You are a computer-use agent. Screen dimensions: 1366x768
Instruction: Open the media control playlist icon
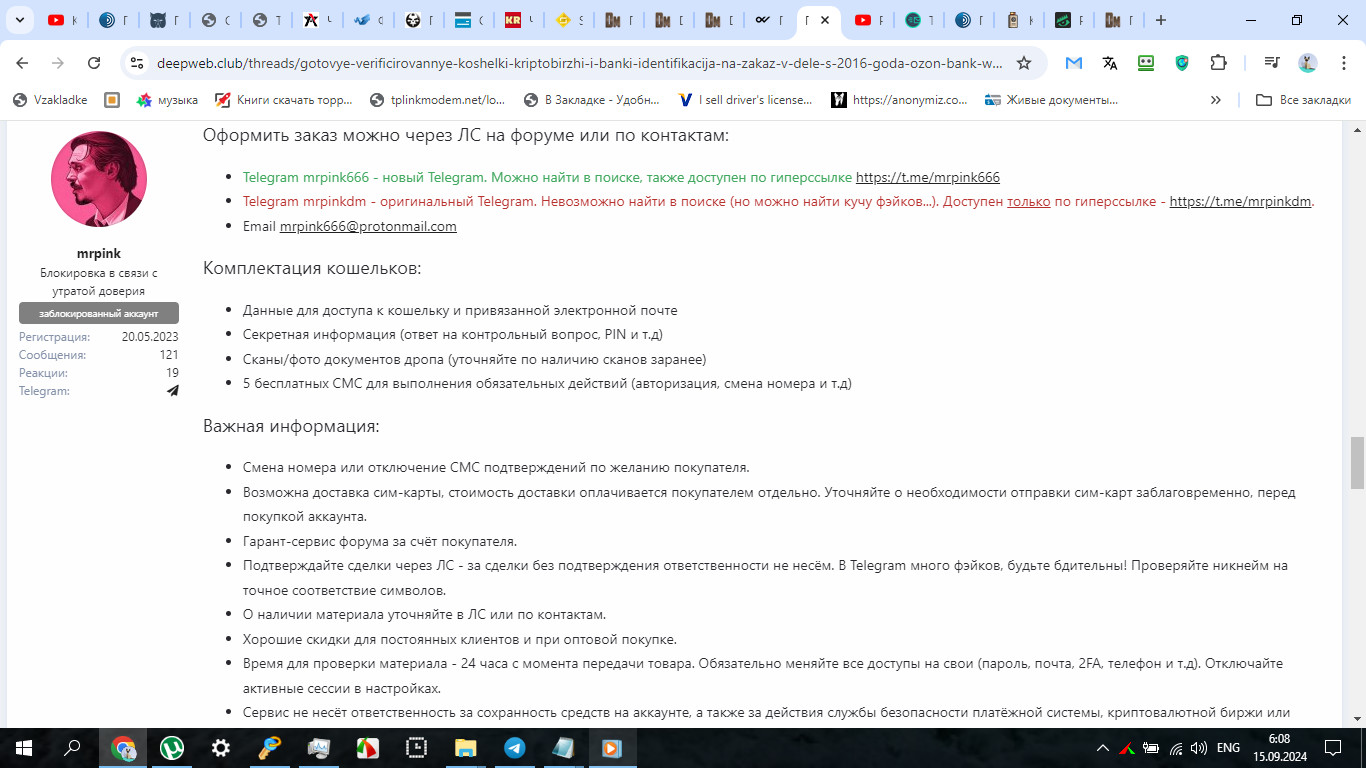tap(1271, 62)
